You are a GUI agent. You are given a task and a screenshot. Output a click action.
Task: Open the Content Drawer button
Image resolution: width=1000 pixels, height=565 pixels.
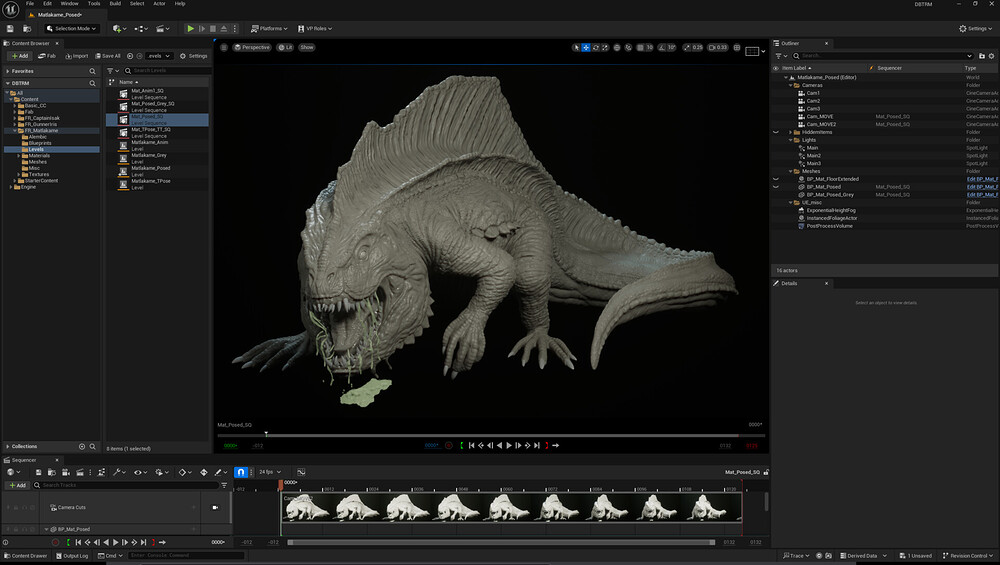(x=27, y=555)
